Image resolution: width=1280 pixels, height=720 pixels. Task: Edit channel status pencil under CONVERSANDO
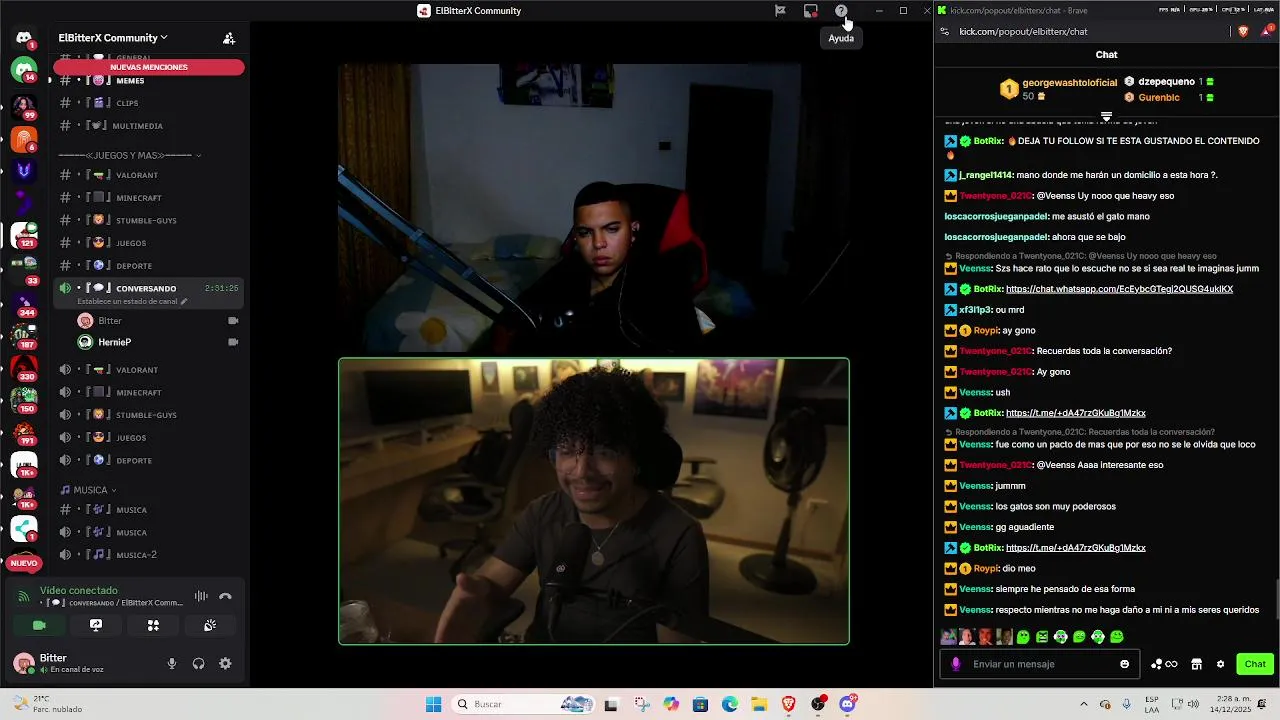(184, 301)
